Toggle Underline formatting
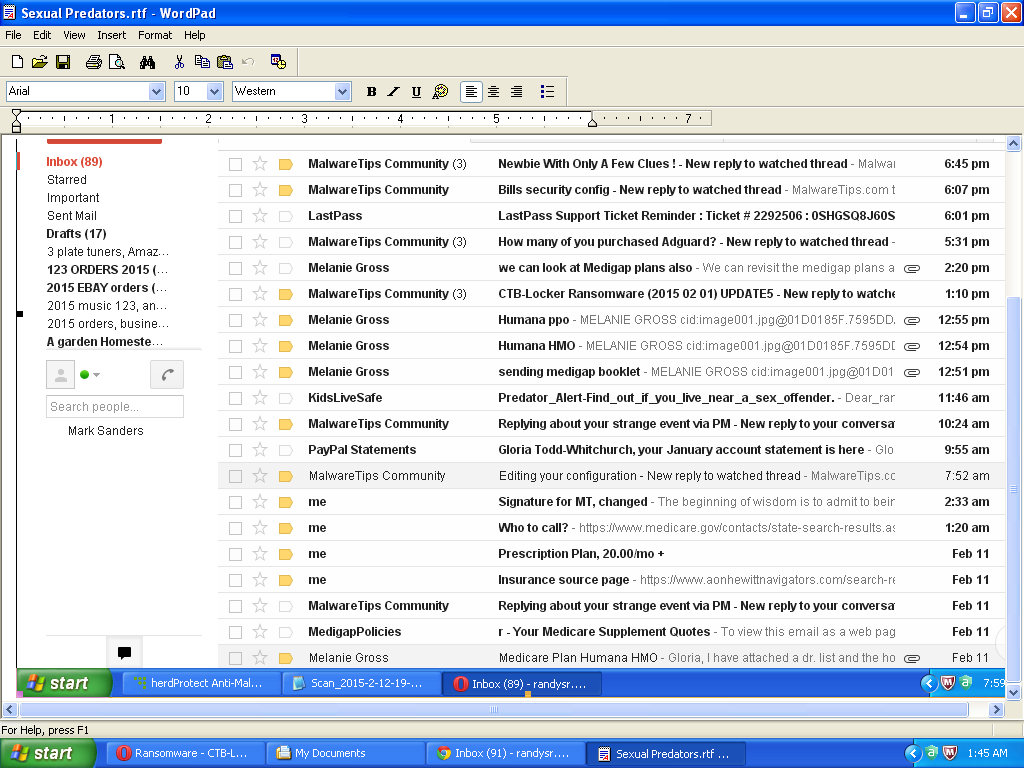The width and height of the screenshot is (1024, 768). (x=416, y=92)
